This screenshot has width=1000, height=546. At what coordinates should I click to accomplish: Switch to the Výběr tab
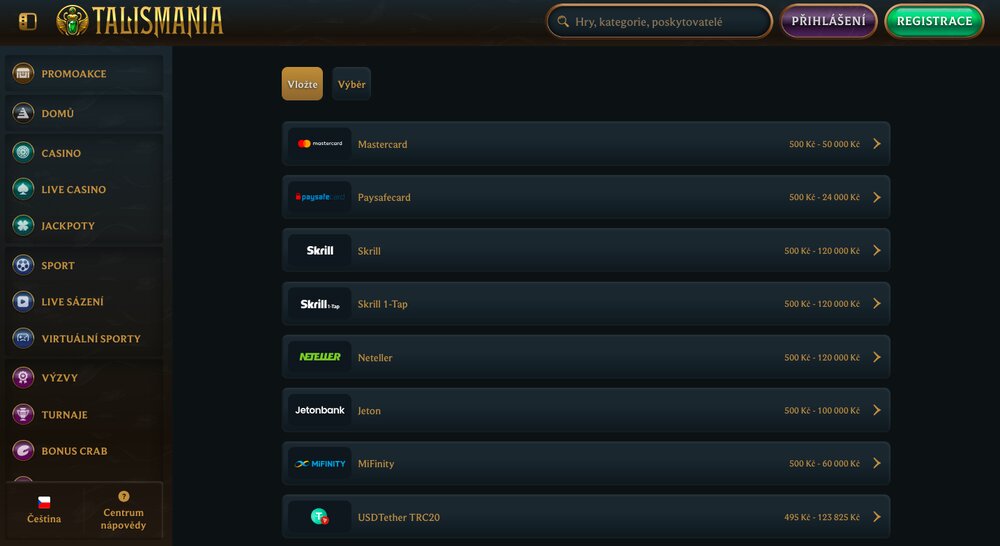(351, 84)
